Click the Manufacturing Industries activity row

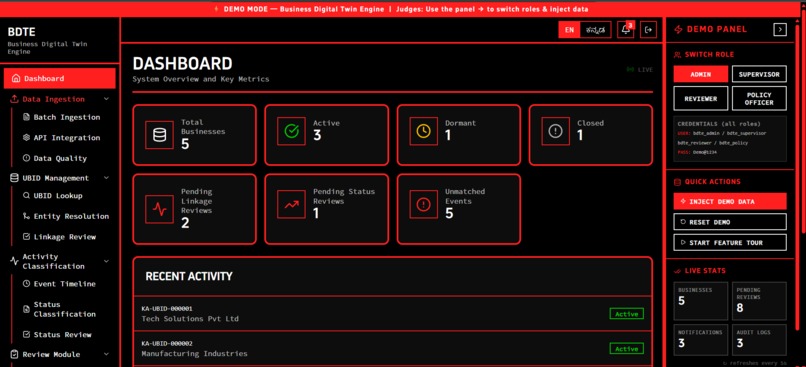392,348
